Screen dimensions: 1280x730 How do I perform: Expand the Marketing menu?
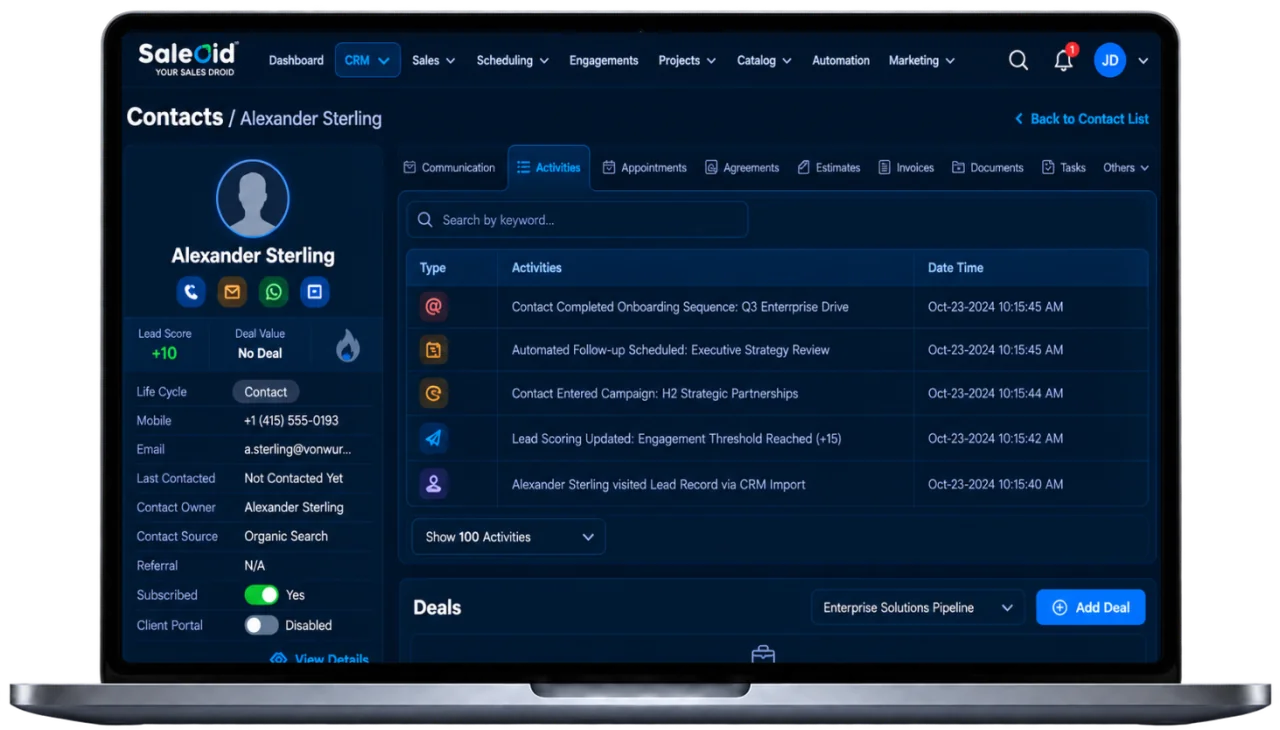922,61
